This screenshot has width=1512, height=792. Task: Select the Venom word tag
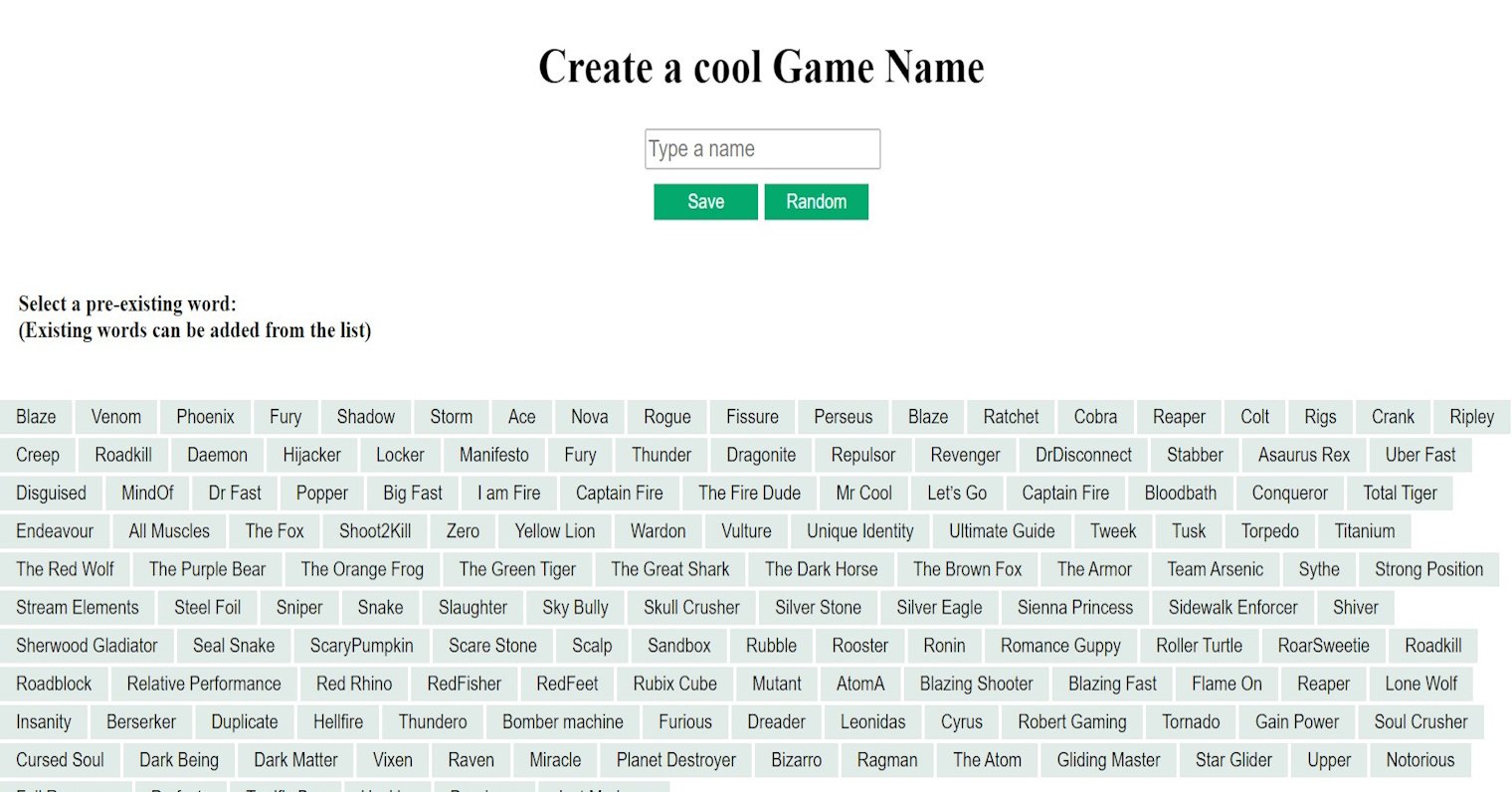[x=116, y=417]
